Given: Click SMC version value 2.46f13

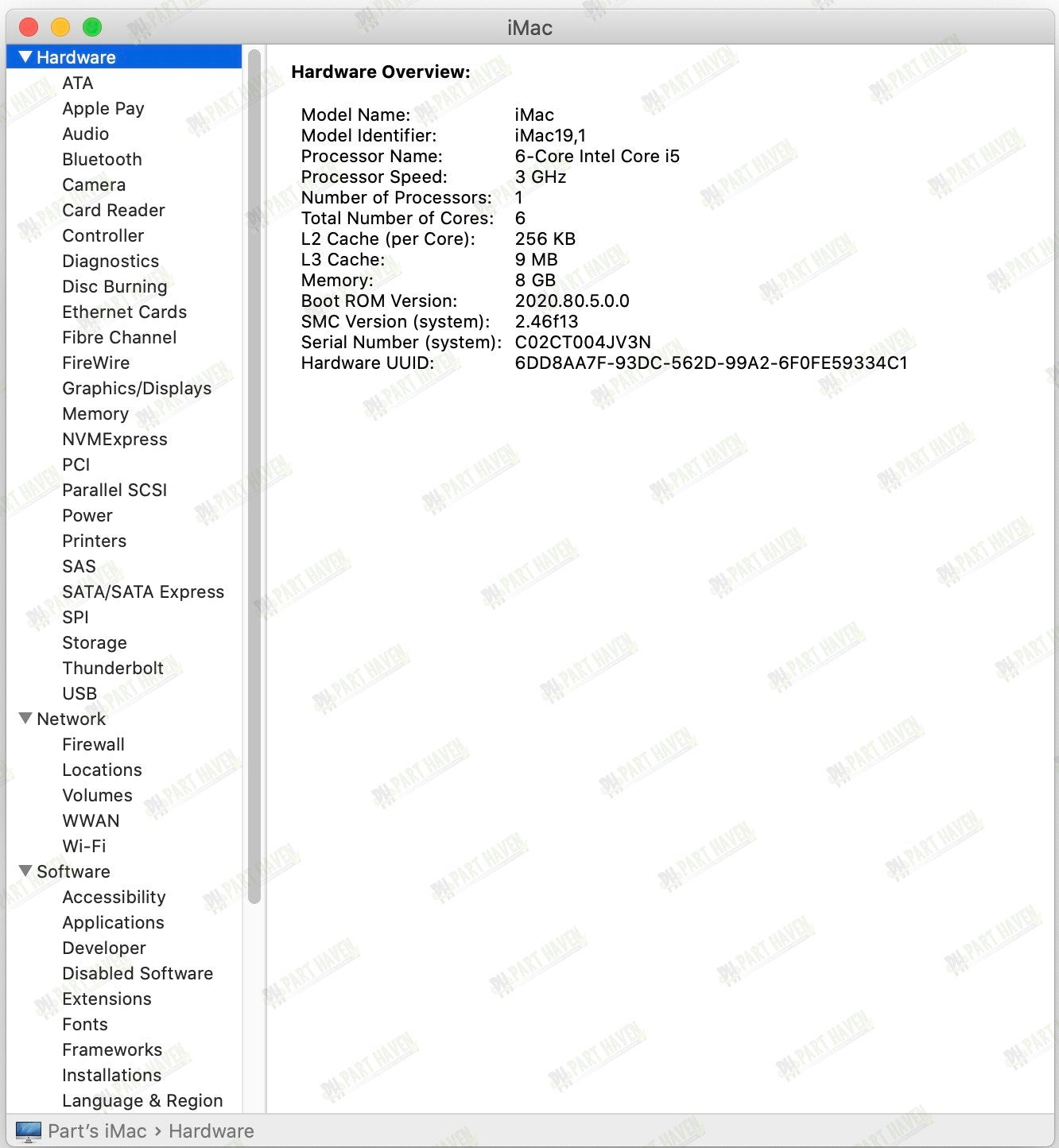Looking at the screenshot, I should click(546, 321).
